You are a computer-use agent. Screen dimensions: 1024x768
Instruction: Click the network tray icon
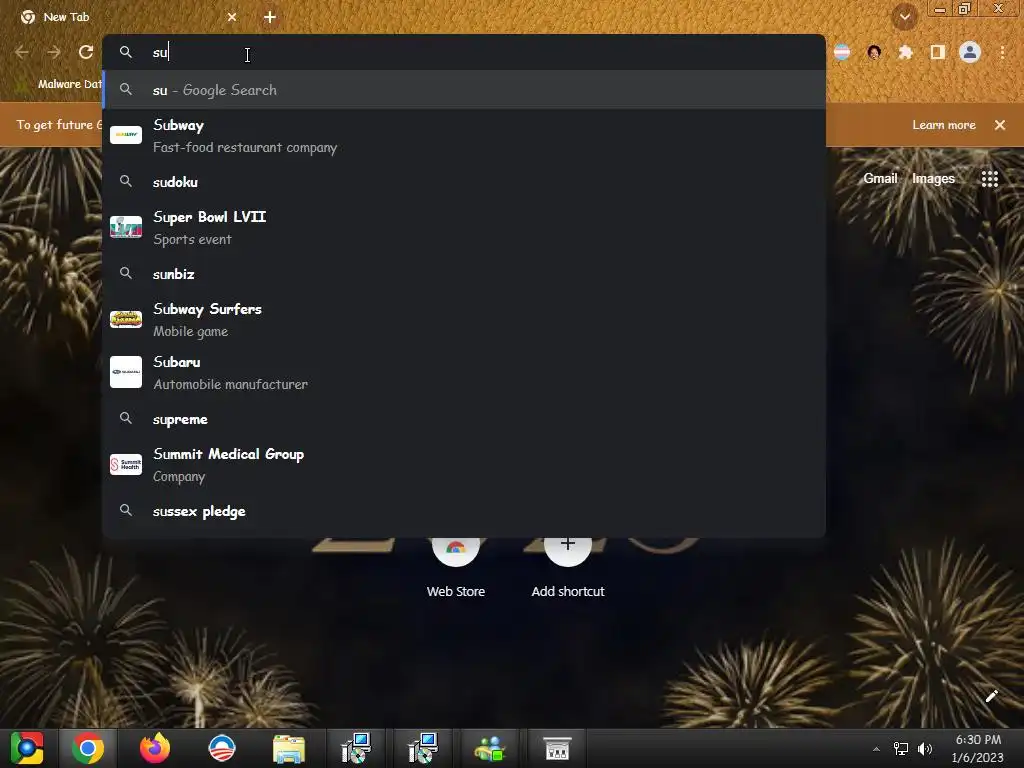click(901, 749)
